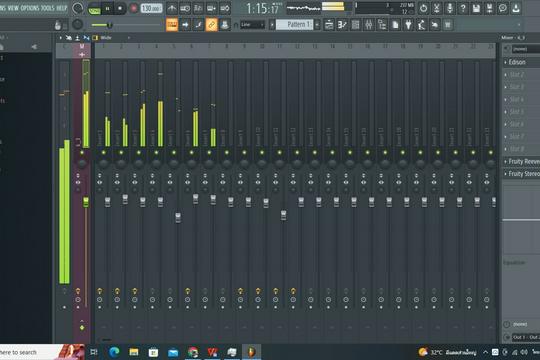Open the TOOLS menu
Image resolution: width=540 pixels, height=360 pixels.
pos(48,8)
